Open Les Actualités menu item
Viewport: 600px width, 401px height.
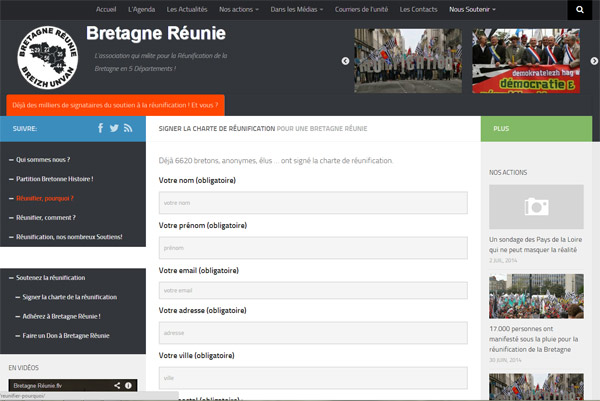click(x=187, y=9)
